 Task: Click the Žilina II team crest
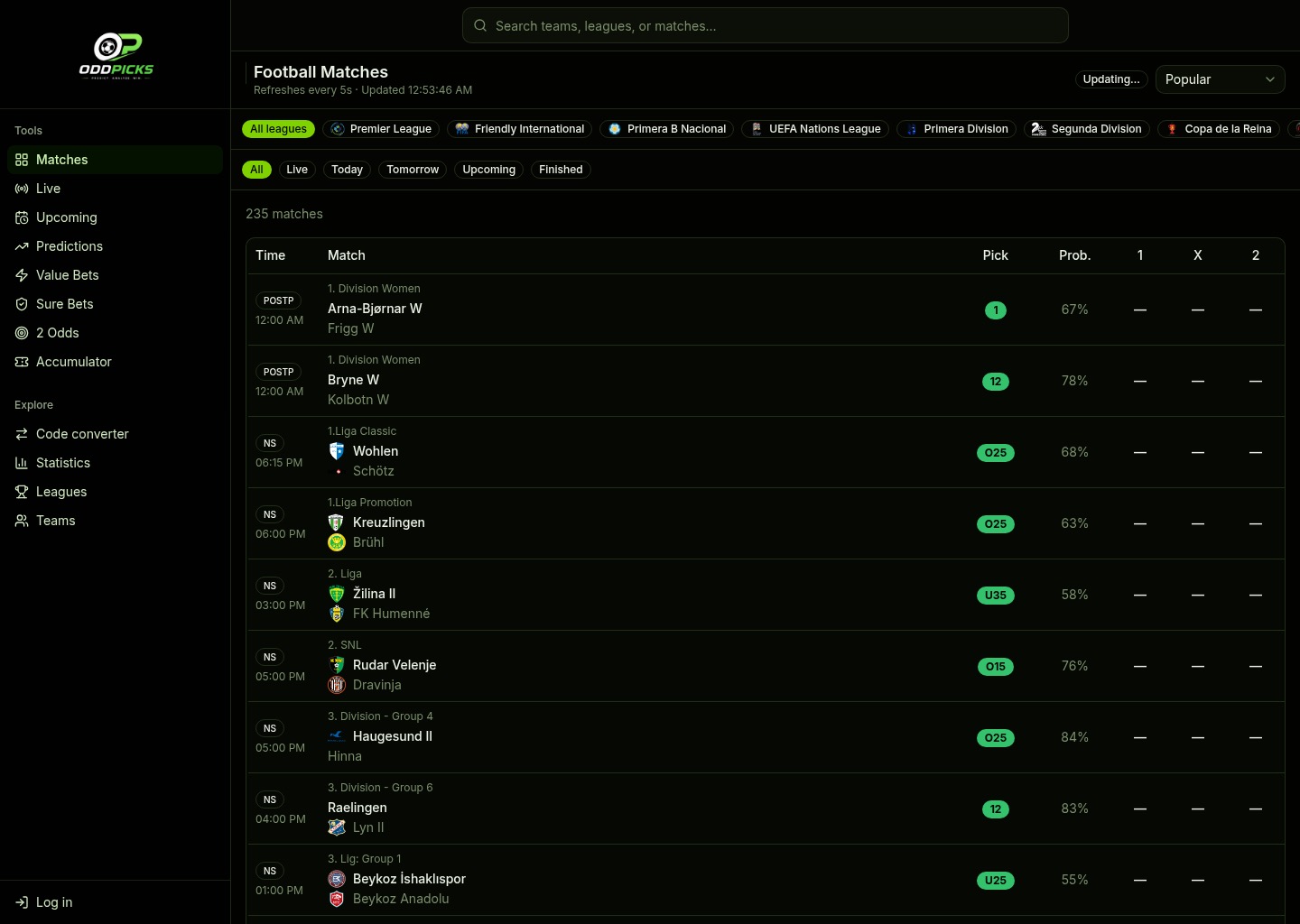click(337, 594)
